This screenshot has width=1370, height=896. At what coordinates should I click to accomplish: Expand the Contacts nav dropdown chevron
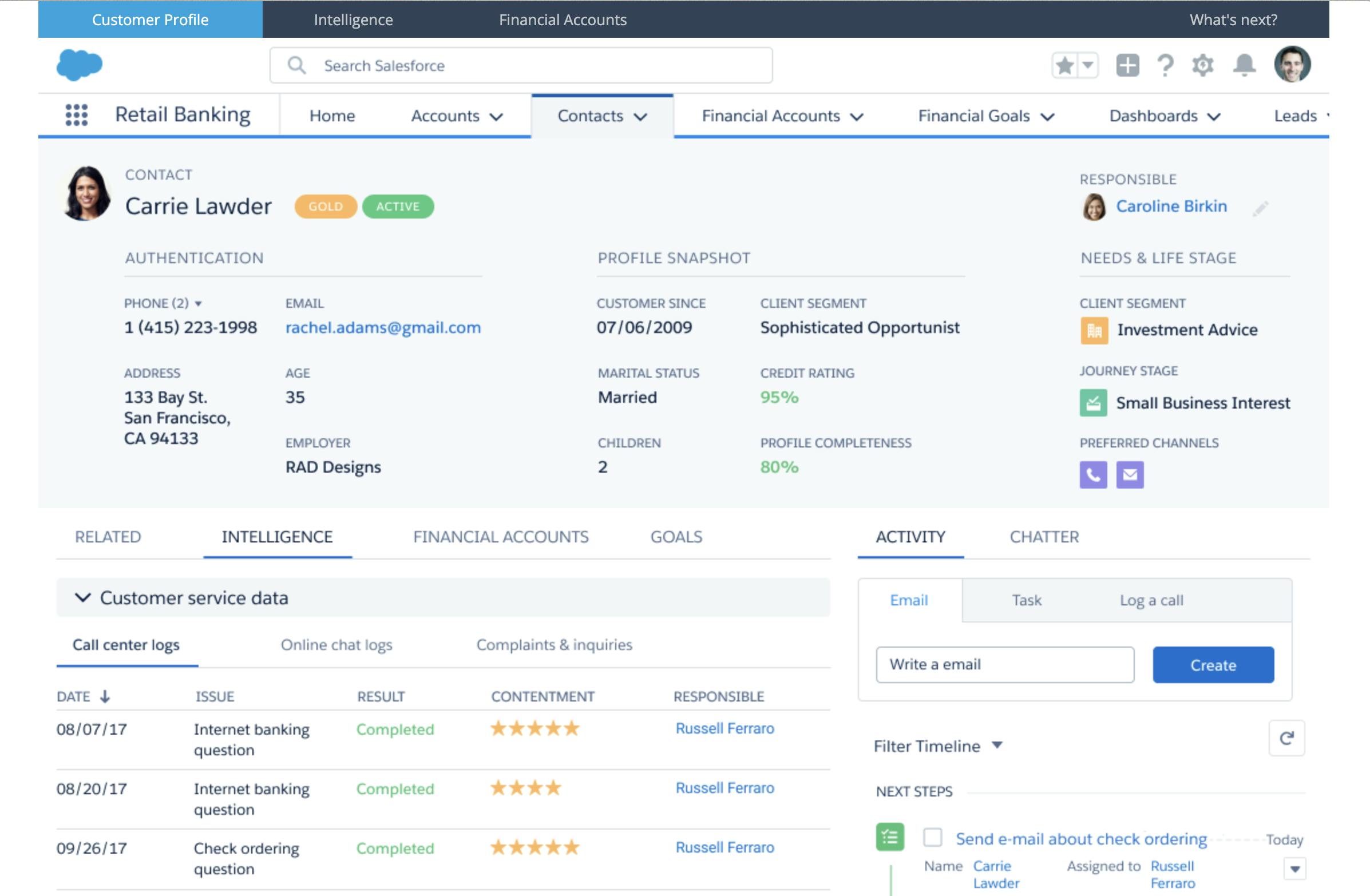pos(640,117)
